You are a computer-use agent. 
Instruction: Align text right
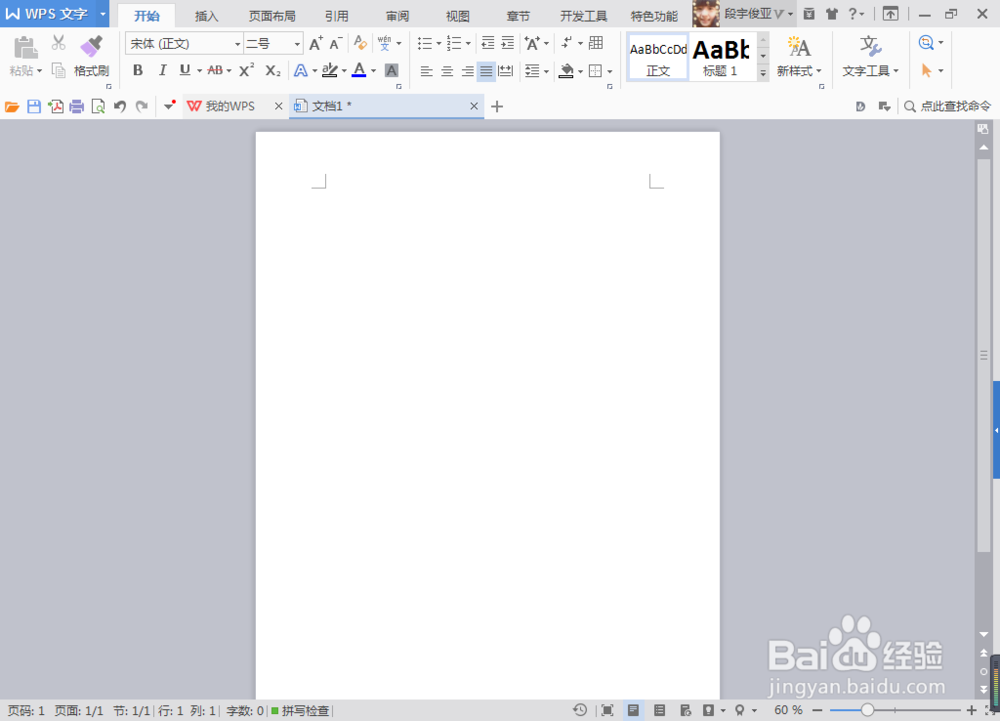pos(467,71)
